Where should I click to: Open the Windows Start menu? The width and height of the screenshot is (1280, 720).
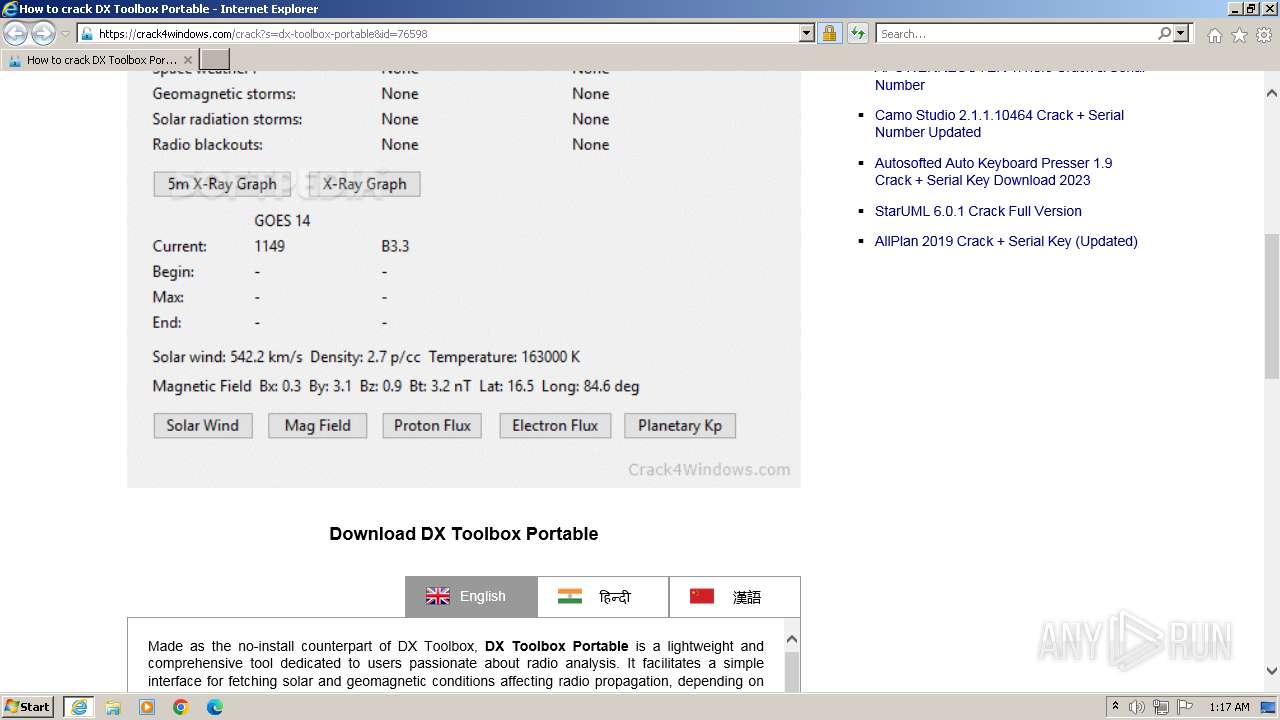pyautogui.click(x=28, y=706)
